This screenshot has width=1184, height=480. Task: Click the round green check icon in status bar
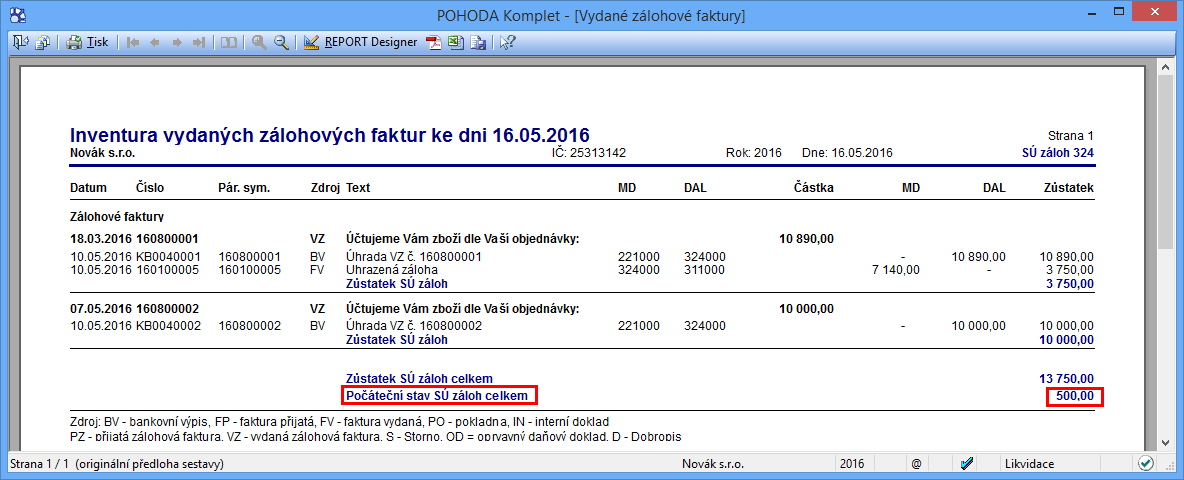[x=1146, y=463]
